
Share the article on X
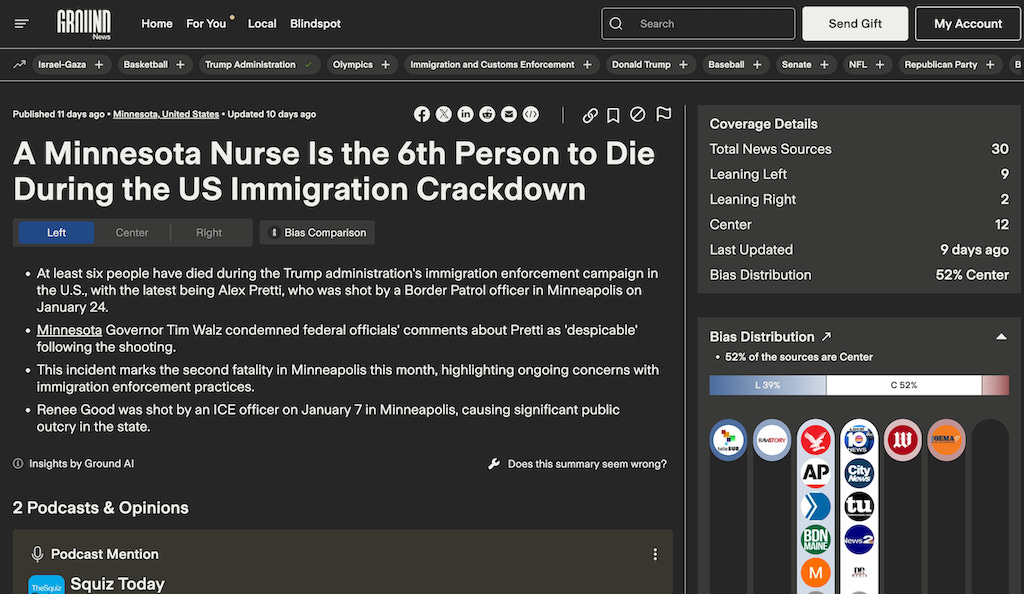443,114
